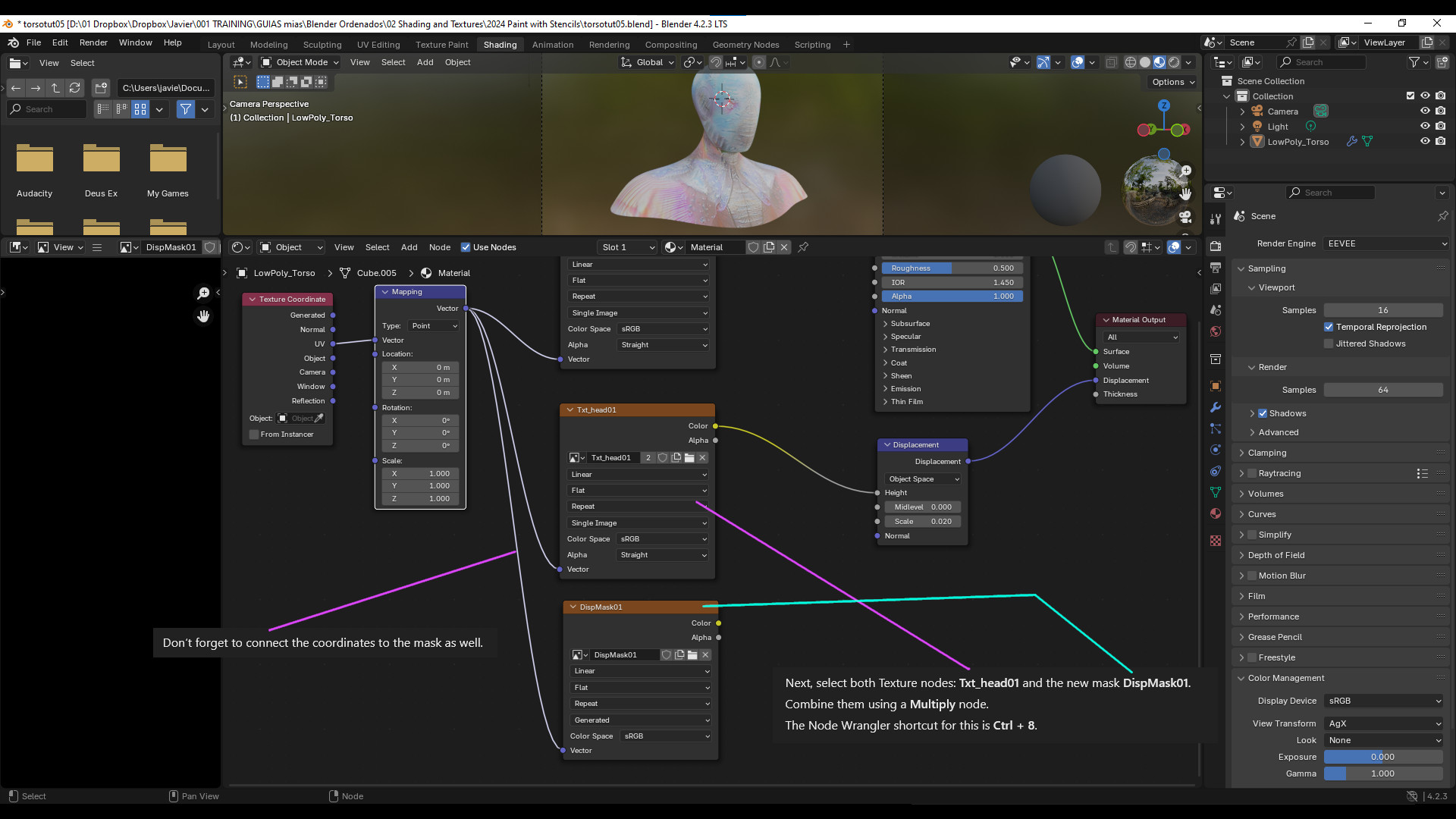Adjust the Roughness slider value
This screenshot has width=1456, height=819.
(952, 268)
